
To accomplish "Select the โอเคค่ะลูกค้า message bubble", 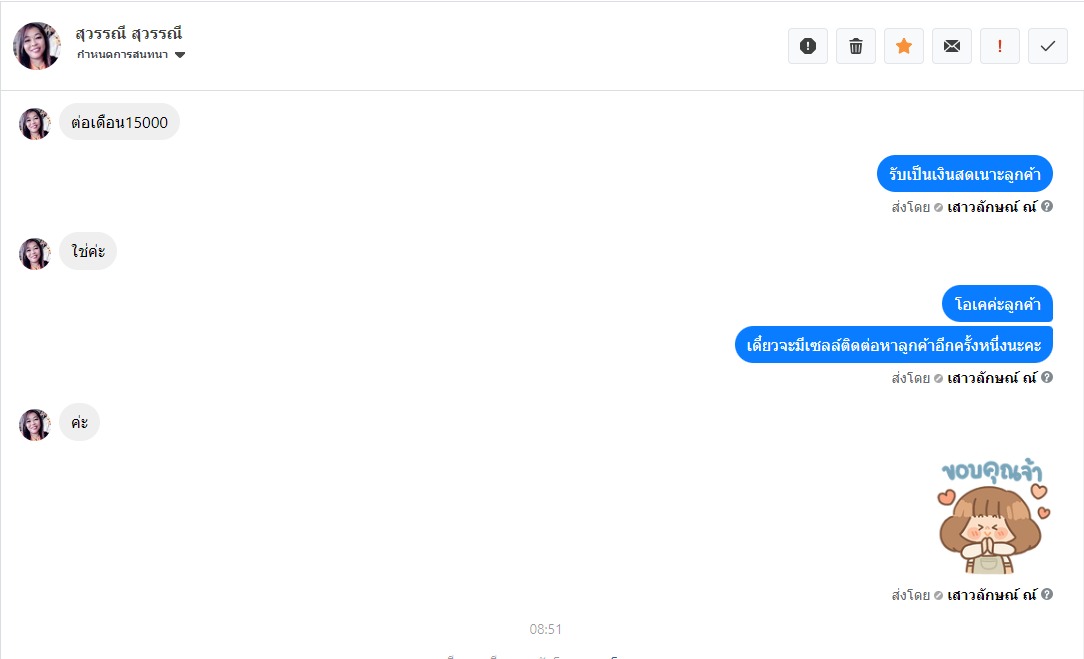I will (x=997, y=304).
